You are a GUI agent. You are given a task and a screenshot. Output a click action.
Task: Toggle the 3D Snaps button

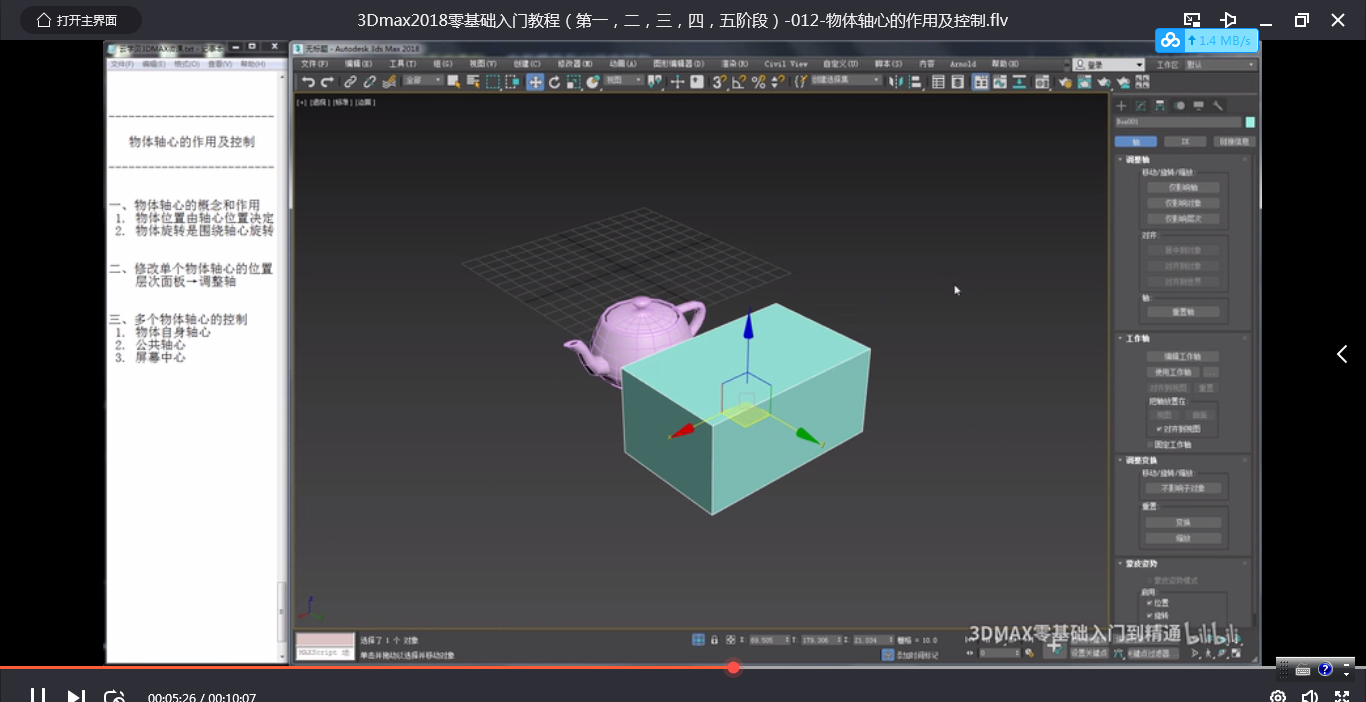coord(719,82)
